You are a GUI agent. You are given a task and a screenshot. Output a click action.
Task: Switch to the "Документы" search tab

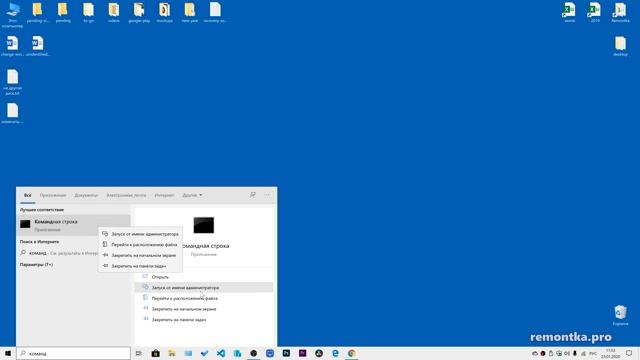click(x=86, y=196)
